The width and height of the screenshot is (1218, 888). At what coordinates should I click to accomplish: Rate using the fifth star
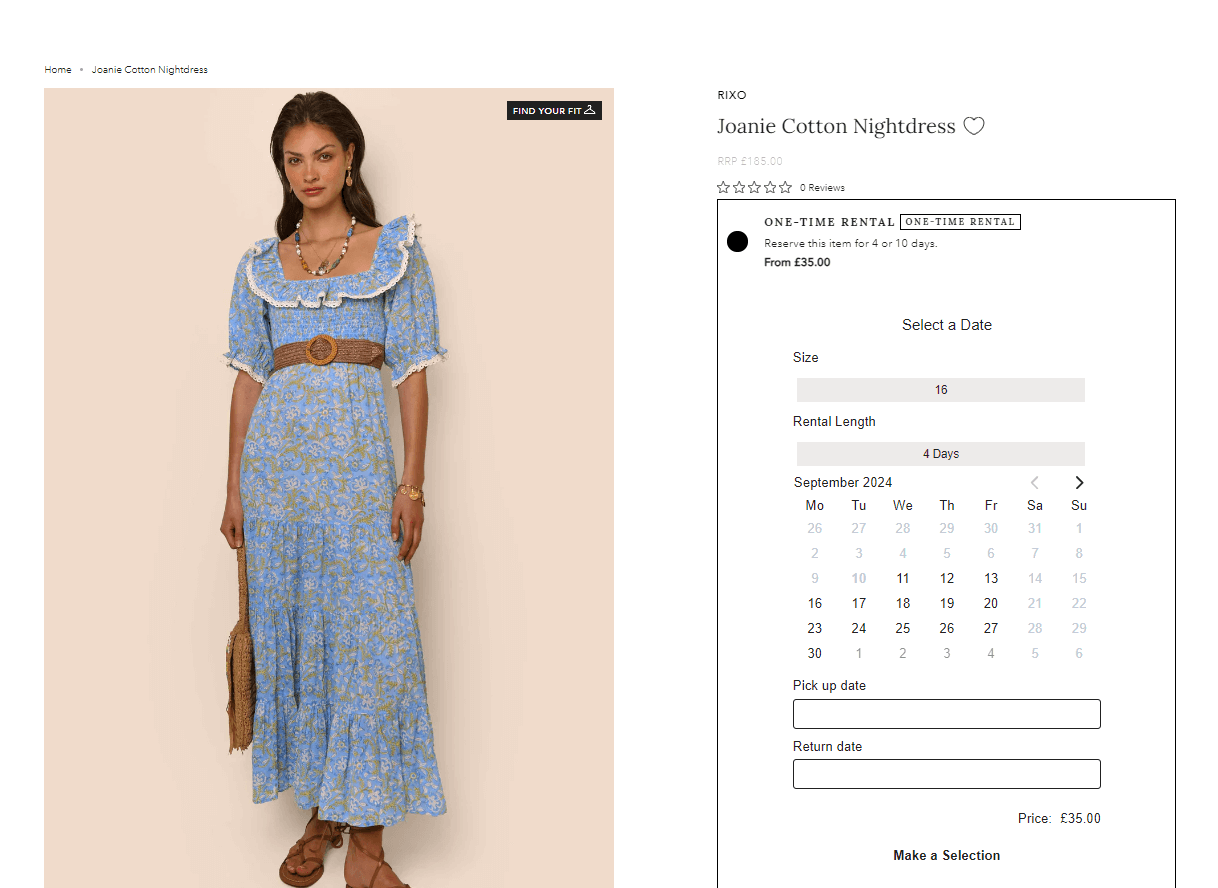(785, 187)
